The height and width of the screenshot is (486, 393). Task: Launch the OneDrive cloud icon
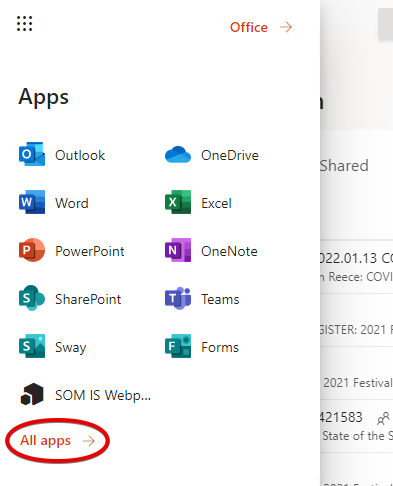(x=178, y=155)
